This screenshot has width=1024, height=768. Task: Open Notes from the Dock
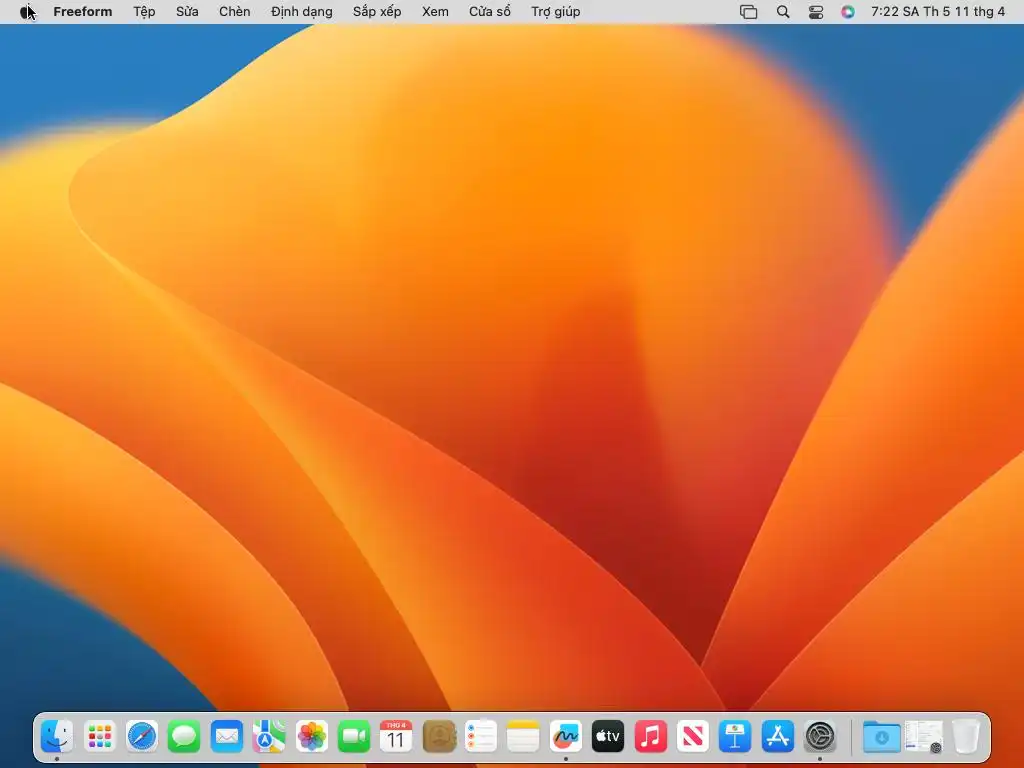click(x=523, y=737)
